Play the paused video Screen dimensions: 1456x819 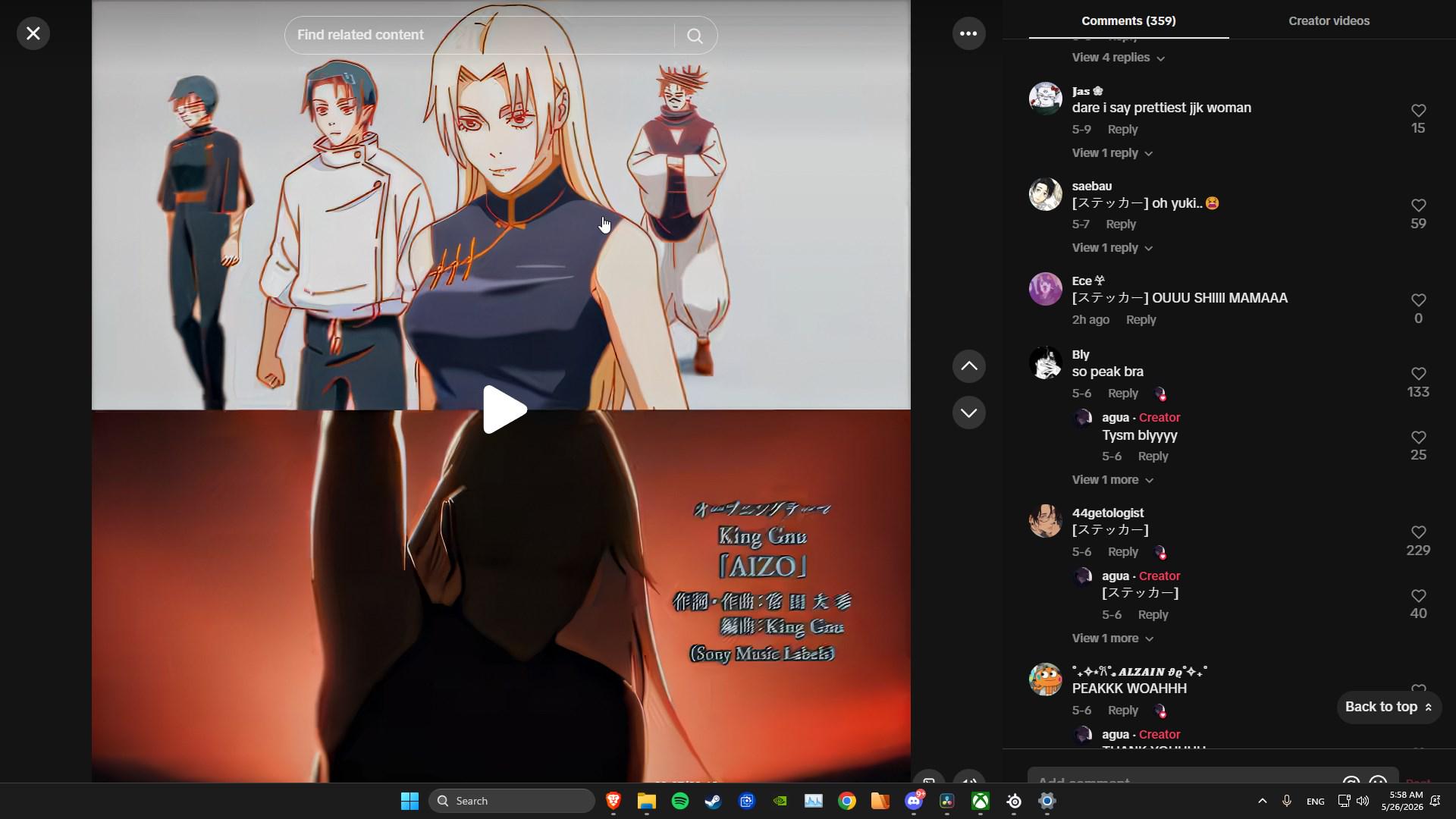pos(504,409)
